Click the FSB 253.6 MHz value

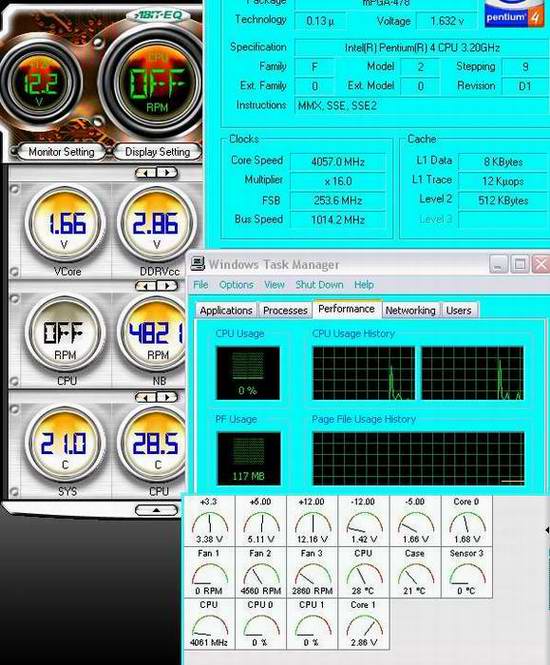(338, 200)
